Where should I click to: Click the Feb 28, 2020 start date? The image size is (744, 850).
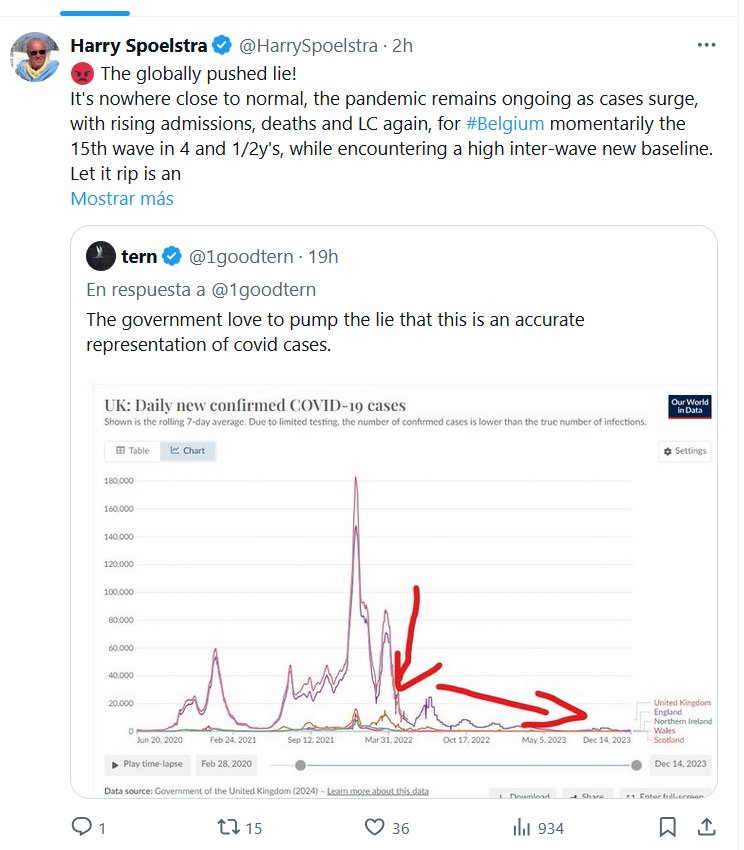[x=227, y=765]
